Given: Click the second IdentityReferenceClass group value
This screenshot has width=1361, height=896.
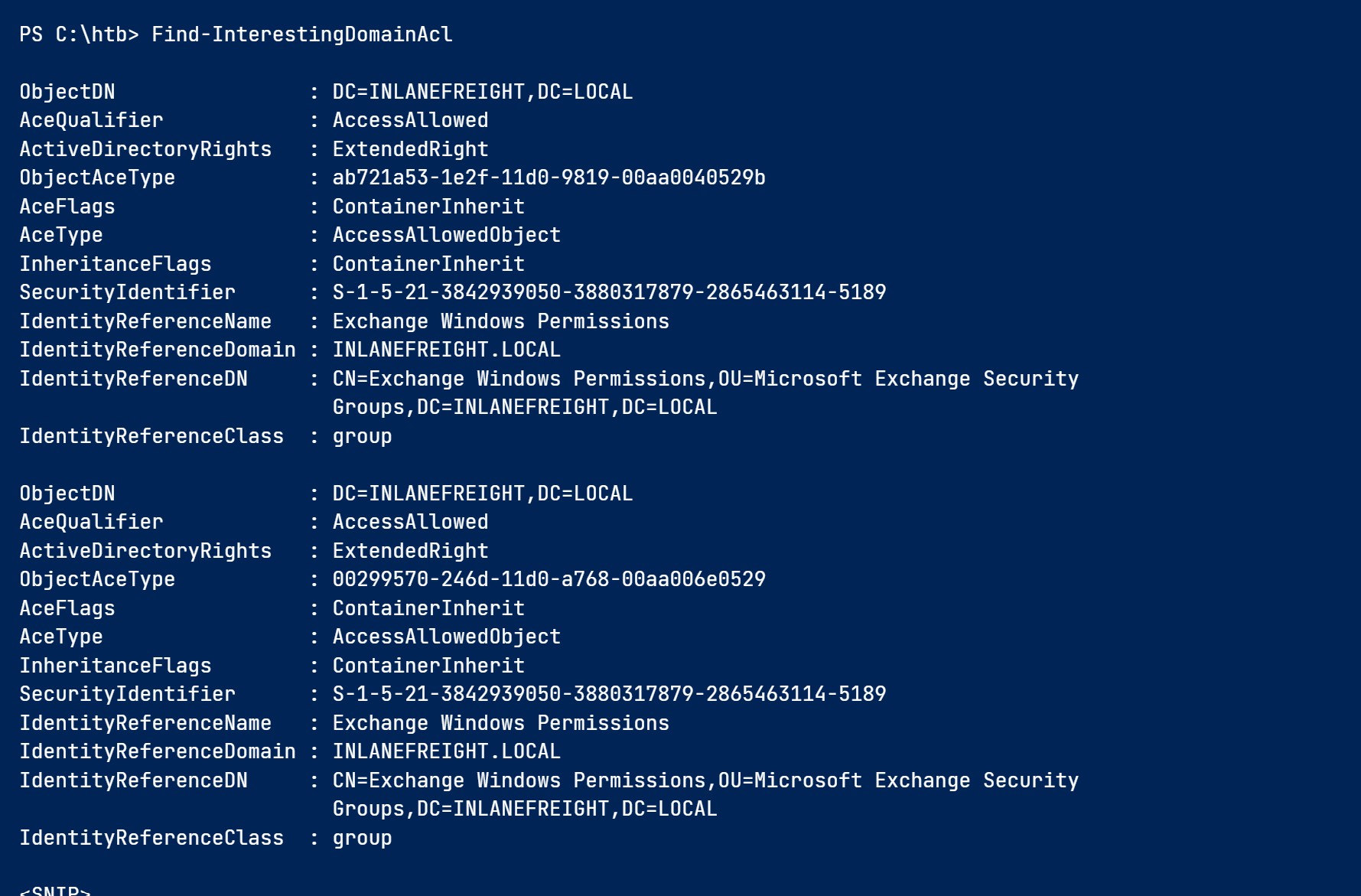Looking at the screenshot, I should coord(362,838).
